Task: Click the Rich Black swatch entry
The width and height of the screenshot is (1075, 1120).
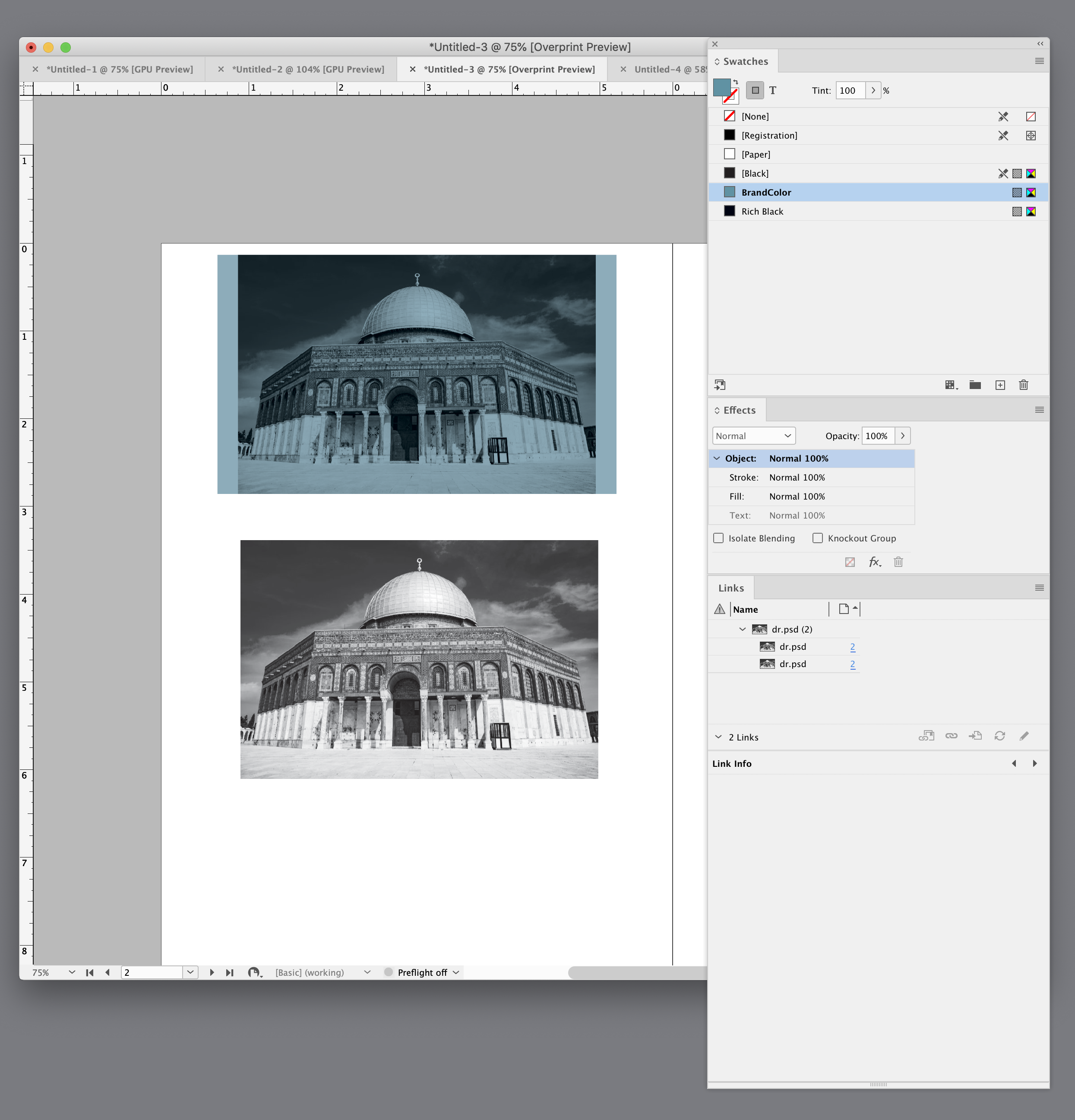Action: click(763, 211)
